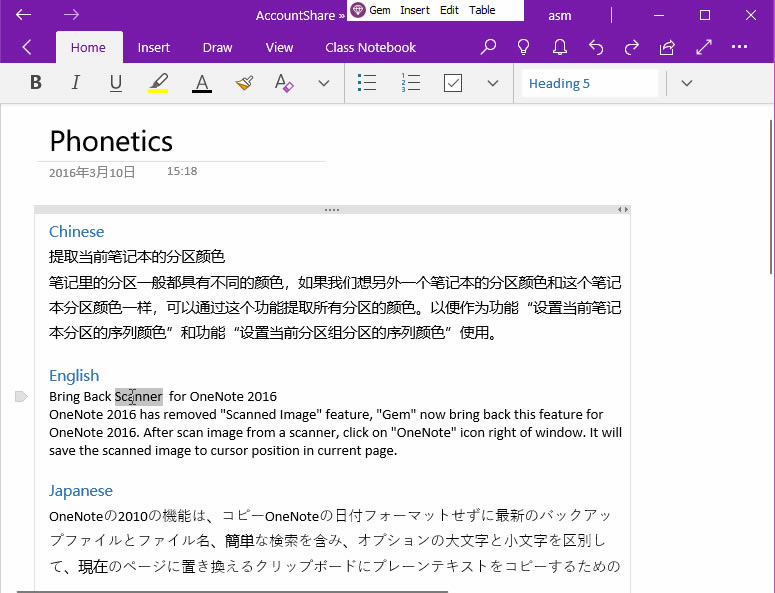The image size is (775, 593).
Task: Add a To-Do checkbox tag
Action: [x=453, y=83]
